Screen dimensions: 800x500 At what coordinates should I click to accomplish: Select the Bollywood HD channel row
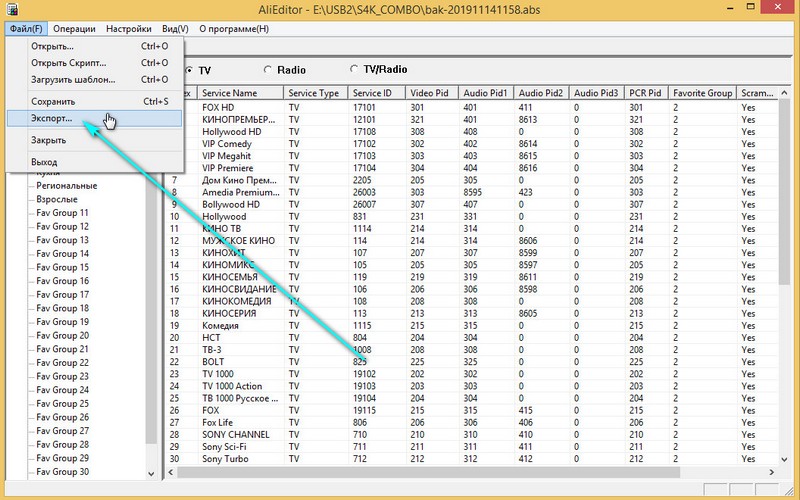(x=472, y=205)
